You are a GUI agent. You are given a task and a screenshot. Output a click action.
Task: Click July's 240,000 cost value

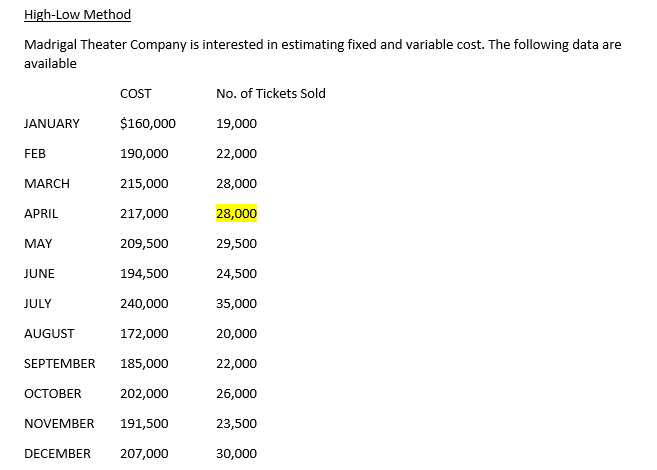point(144,303)
